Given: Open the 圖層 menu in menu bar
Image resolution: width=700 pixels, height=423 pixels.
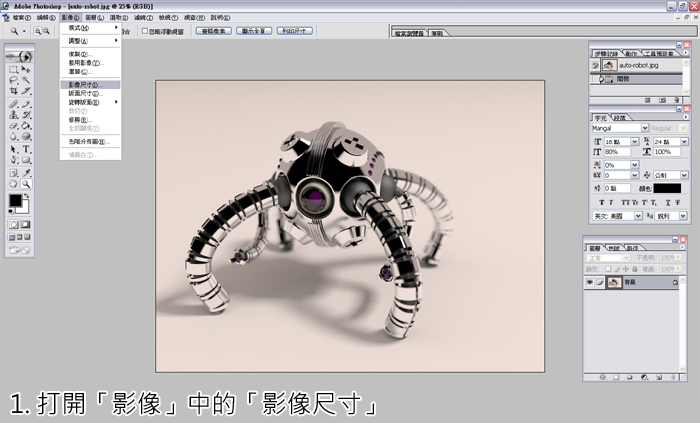Looking at the screenshot, I should click(x=94, y=18).
